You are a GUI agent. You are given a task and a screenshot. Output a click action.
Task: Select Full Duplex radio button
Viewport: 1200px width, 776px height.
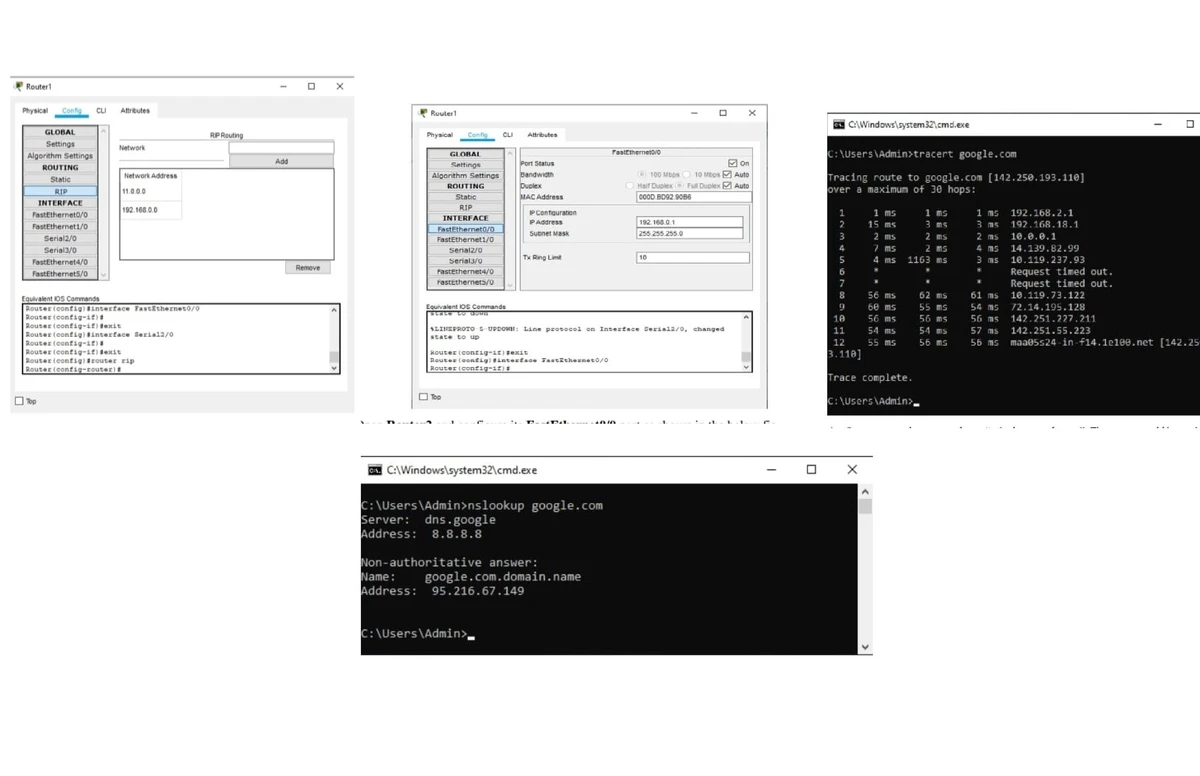[x=680, y=186]
